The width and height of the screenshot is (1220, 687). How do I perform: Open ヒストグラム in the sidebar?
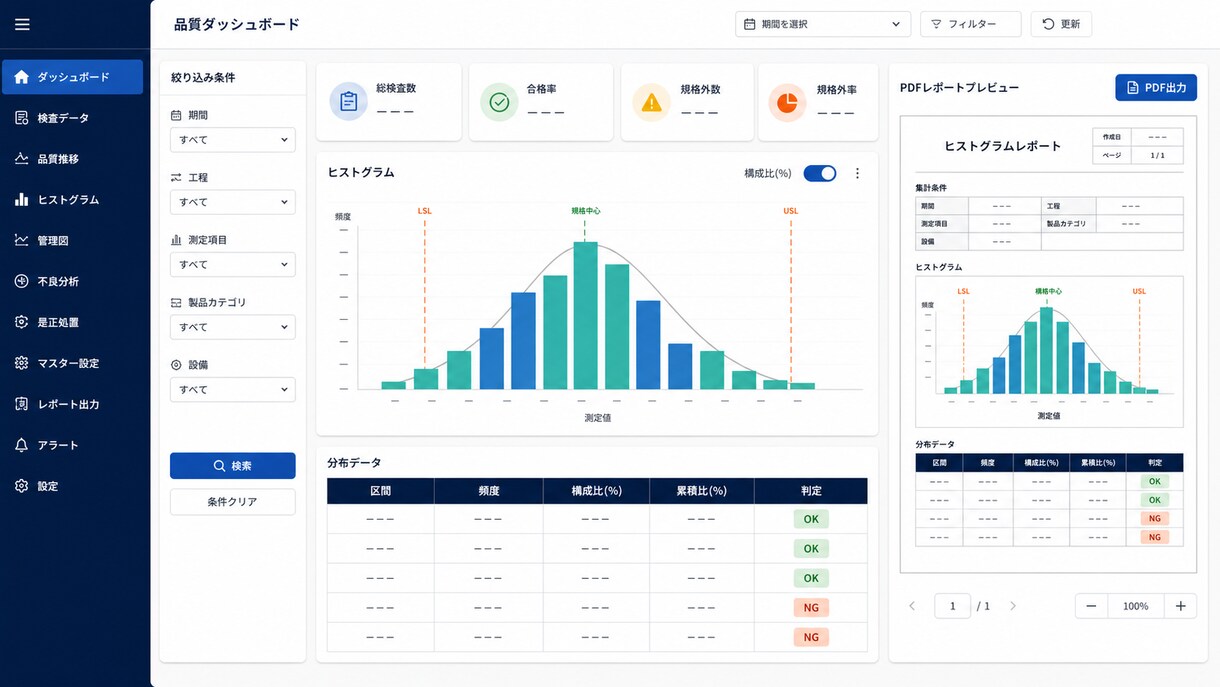[72, 200]
